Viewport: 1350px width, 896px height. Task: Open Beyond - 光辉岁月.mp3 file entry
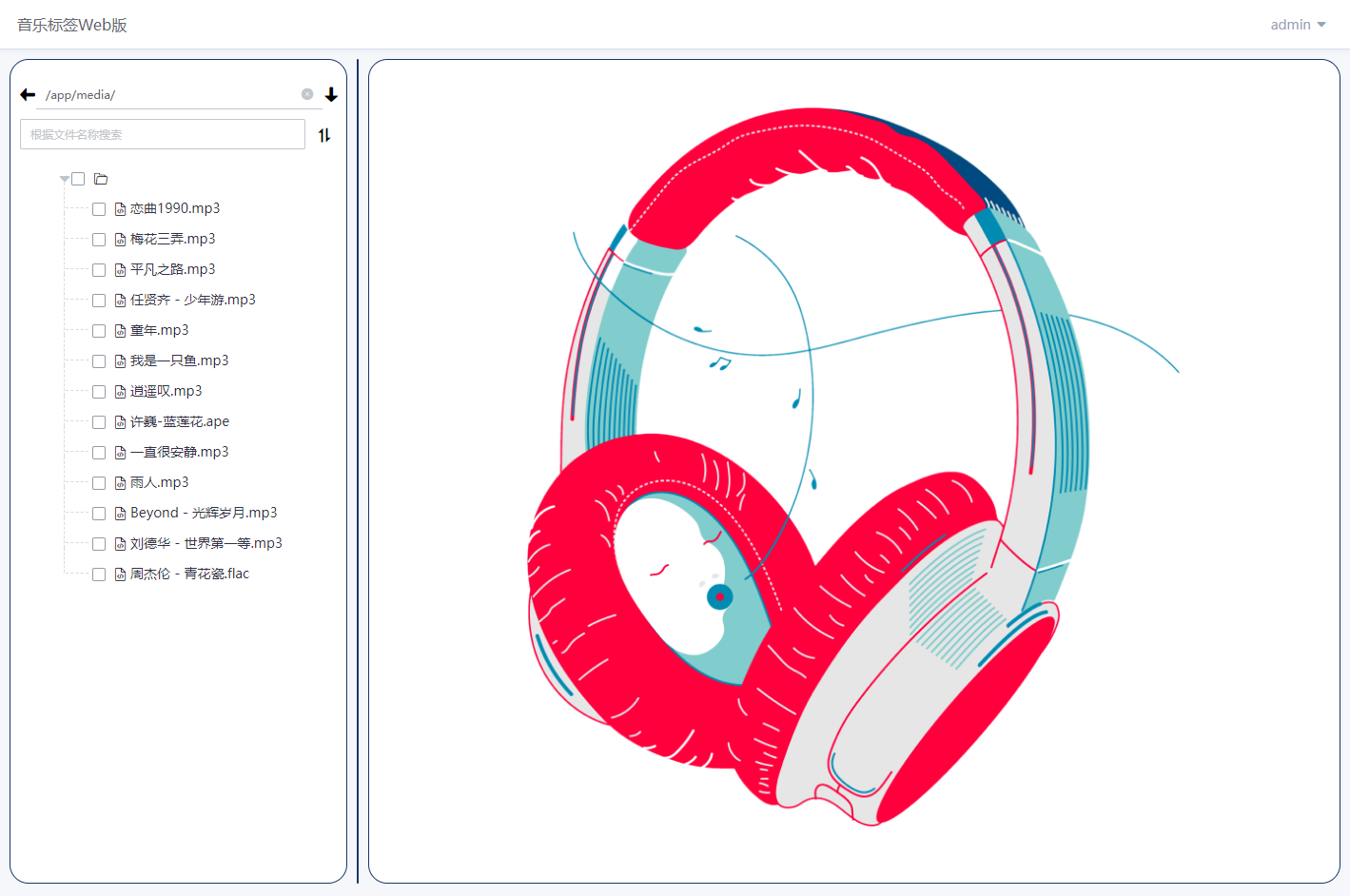[x=204, y=513]
